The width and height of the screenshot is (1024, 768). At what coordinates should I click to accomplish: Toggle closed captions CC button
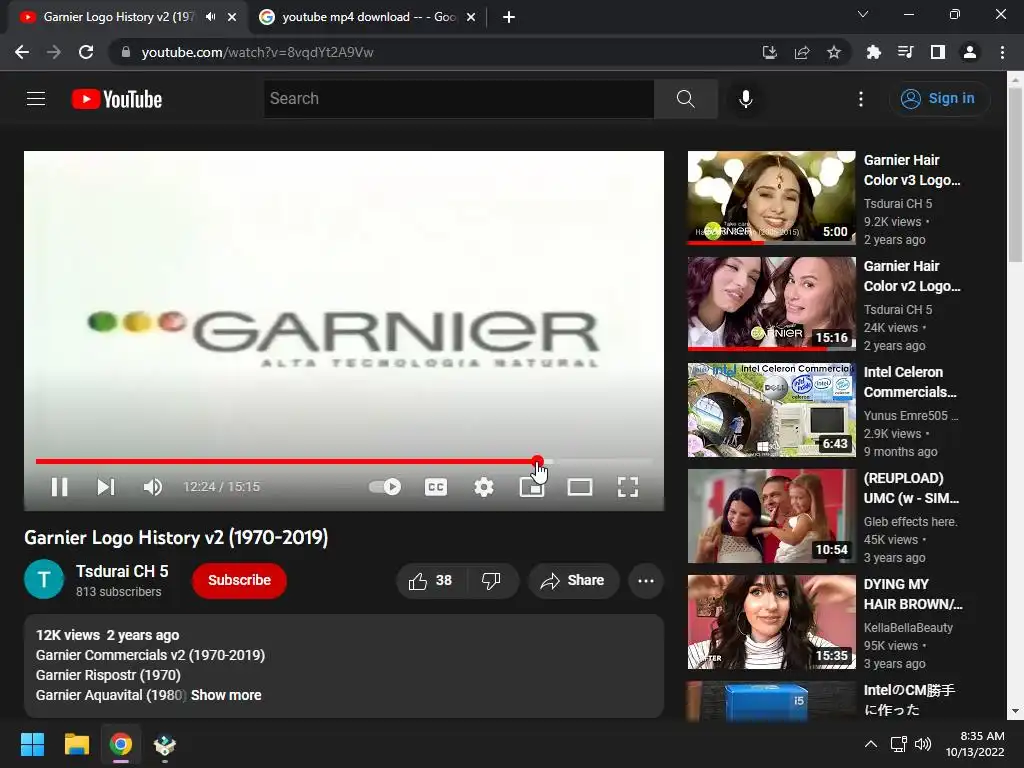coord(436,487)
